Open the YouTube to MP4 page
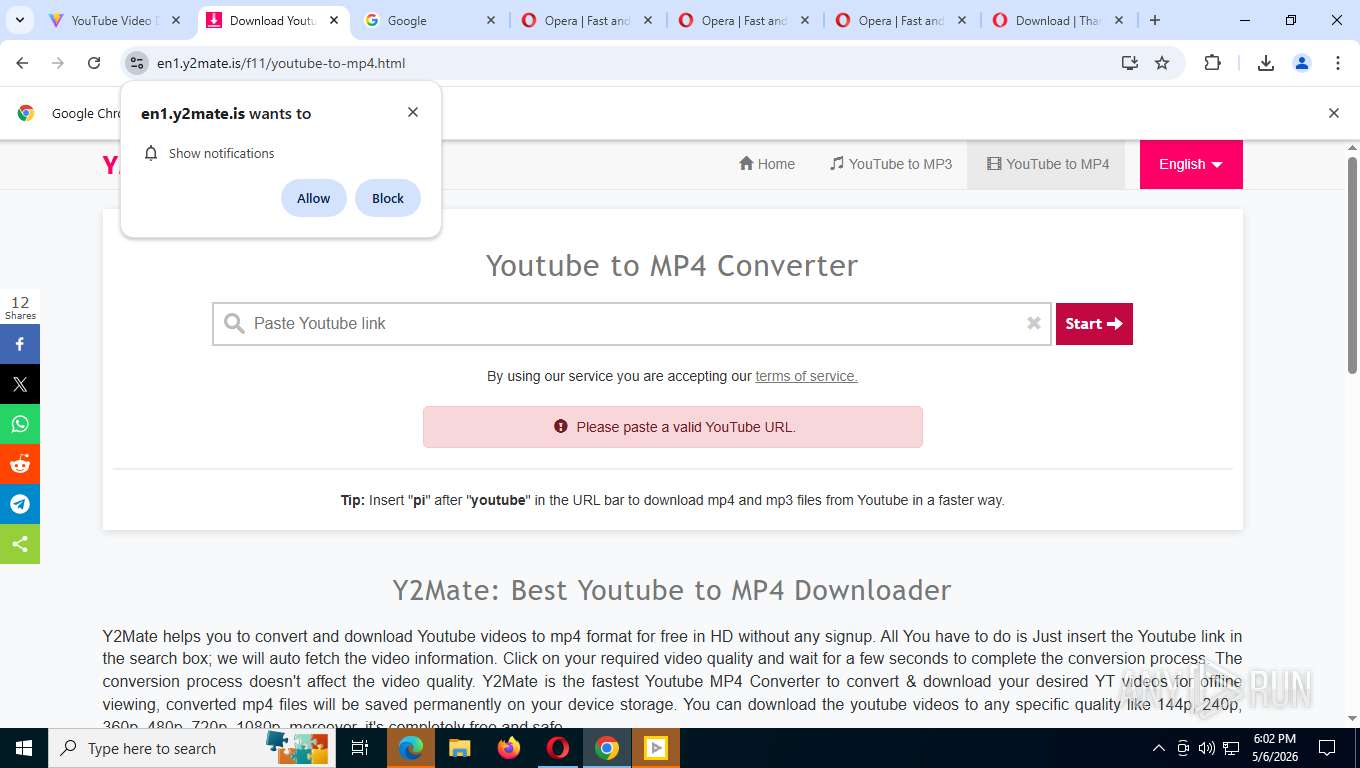The width and height of the screenshot is (1360, 768). (x=1048, y=164)
